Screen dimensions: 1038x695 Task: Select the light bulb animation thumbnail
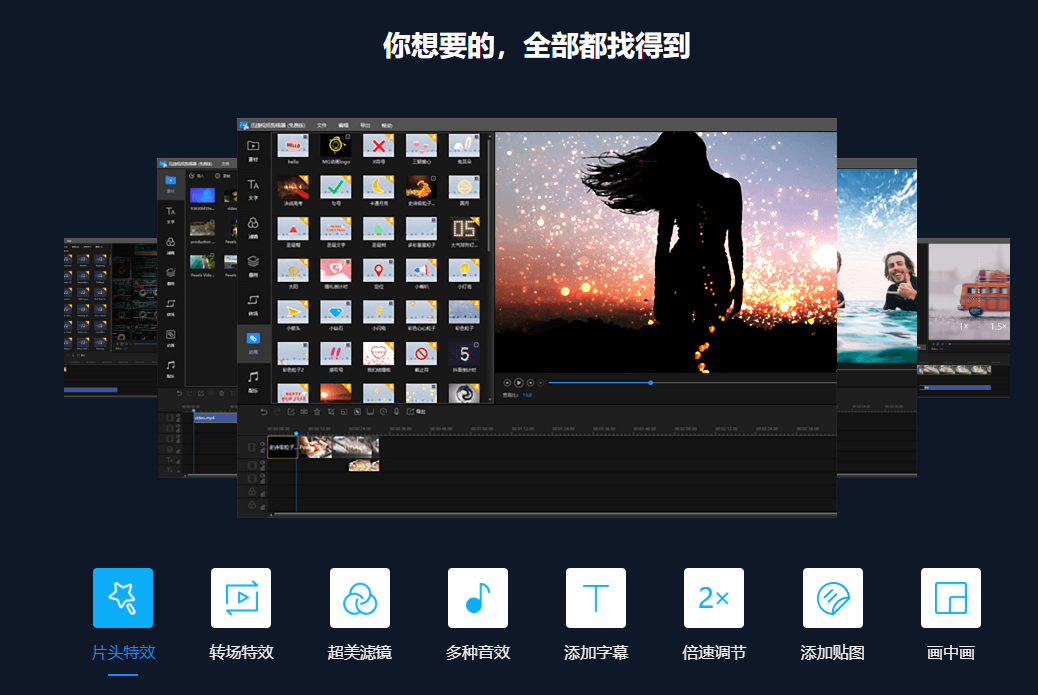pos(464,271)
